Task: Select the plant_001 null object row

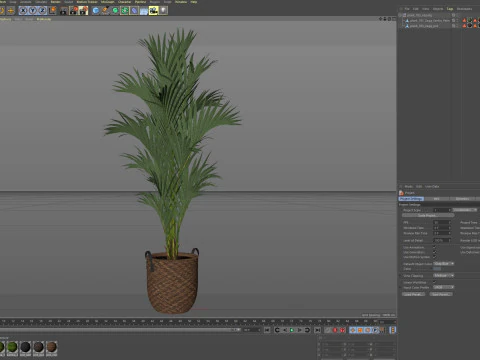Action: [419, 15]
